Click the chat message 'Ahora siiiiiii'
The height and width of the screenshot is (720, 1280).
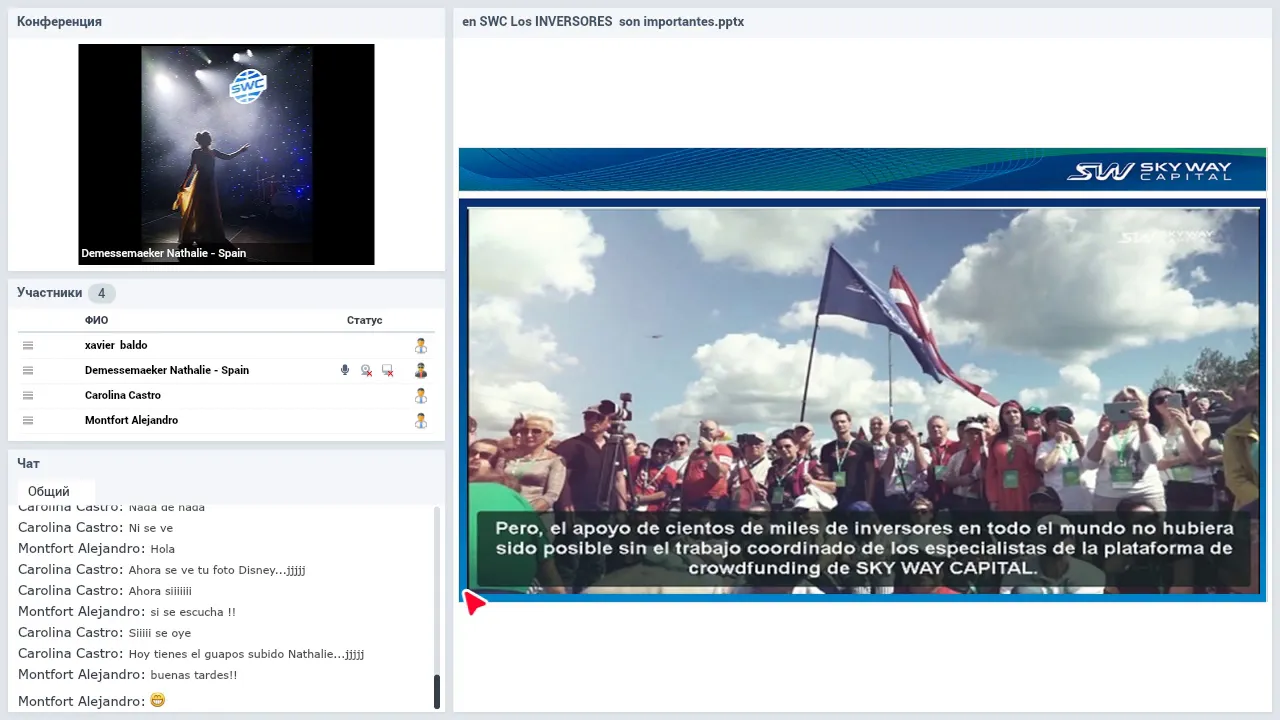click(160, 591)
